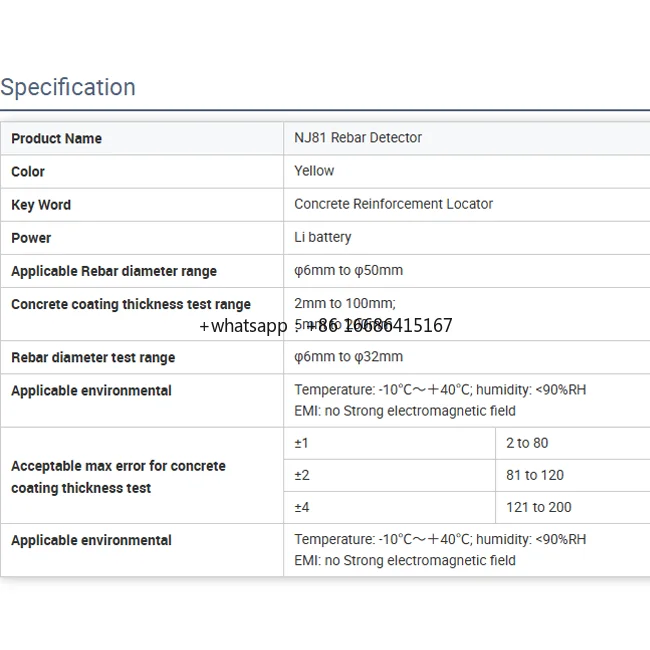Click the φ6mm to φ50mm value

pyautogui.click(x=348, y=271)
